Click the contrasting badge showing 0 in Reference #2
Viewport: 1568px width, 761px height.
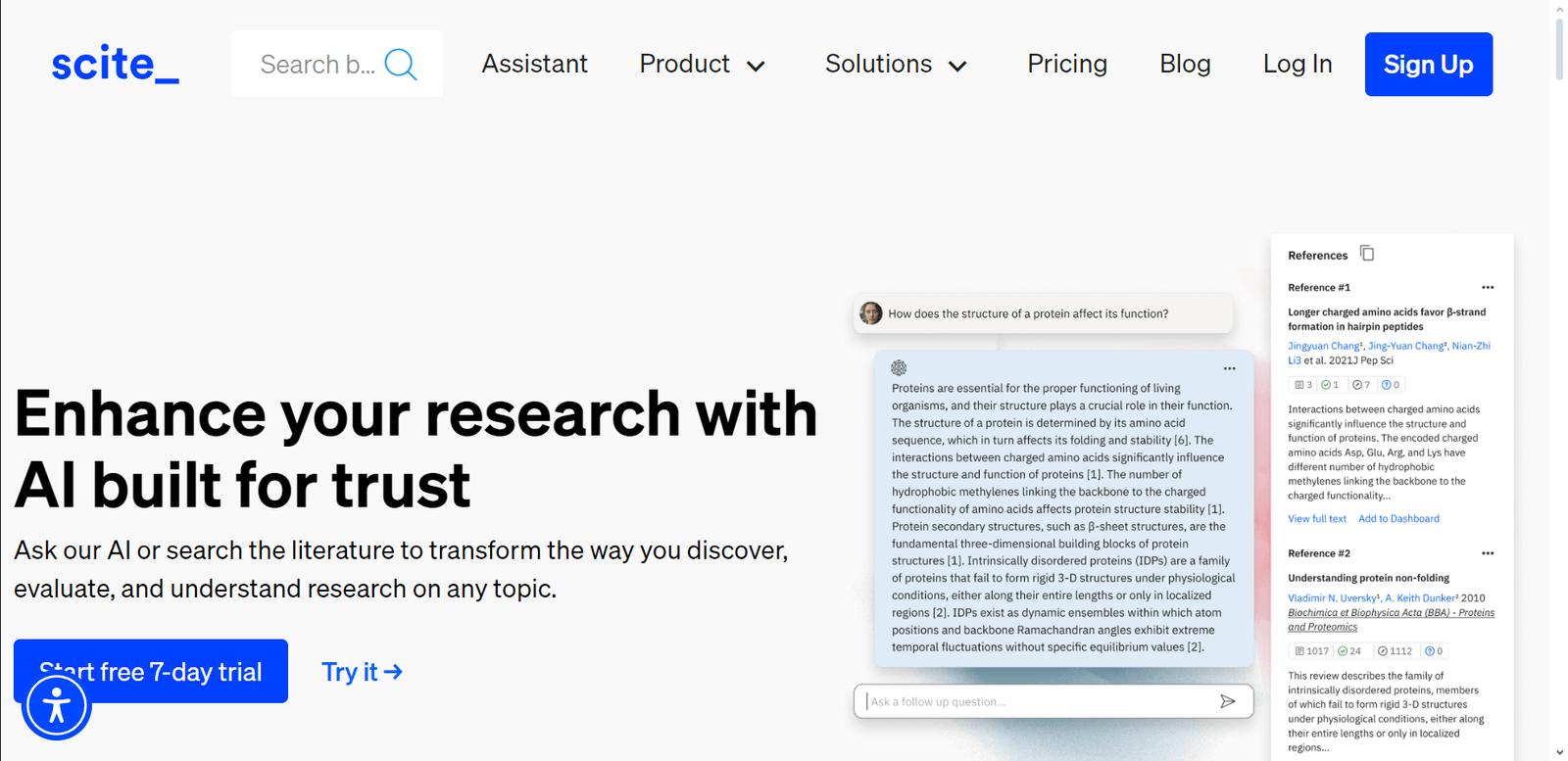[1434, 651]
